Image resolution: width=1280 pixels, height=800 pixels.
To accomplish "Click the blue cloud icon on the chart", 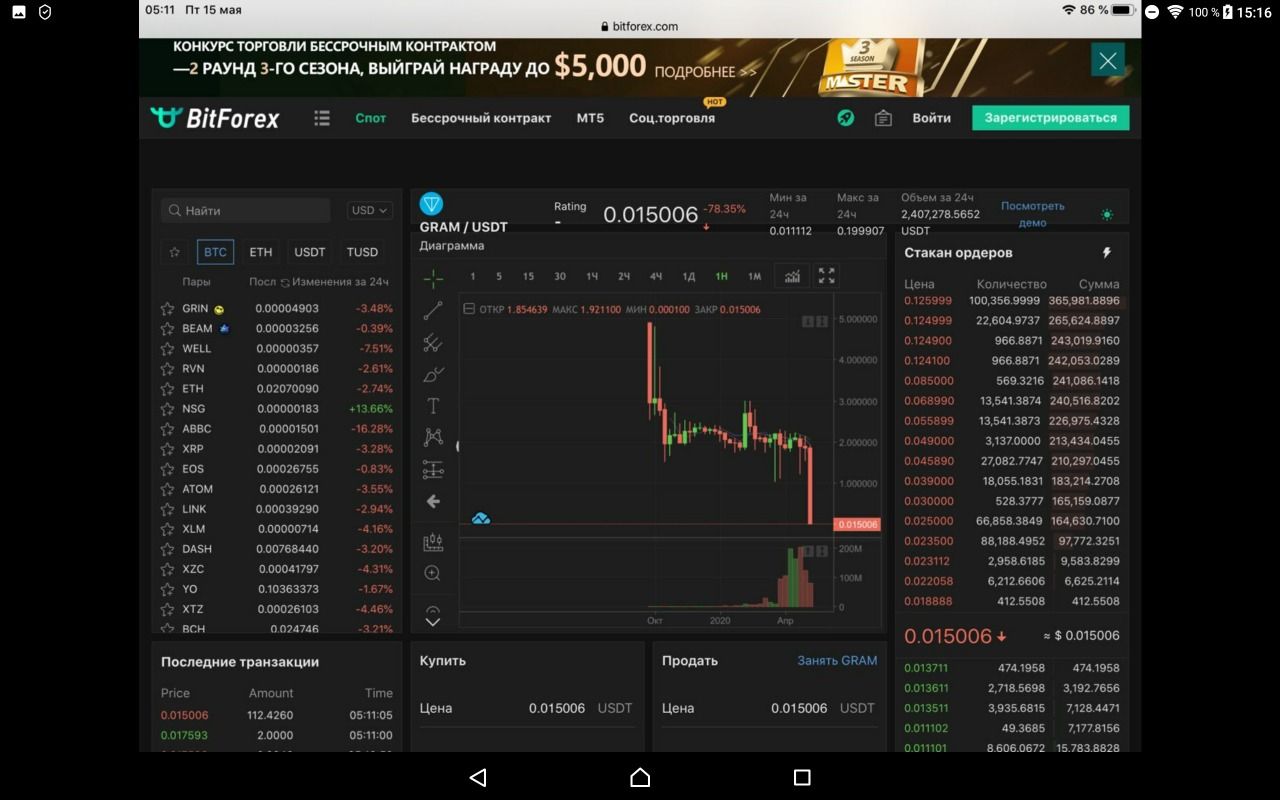I will tap(481, 518).
